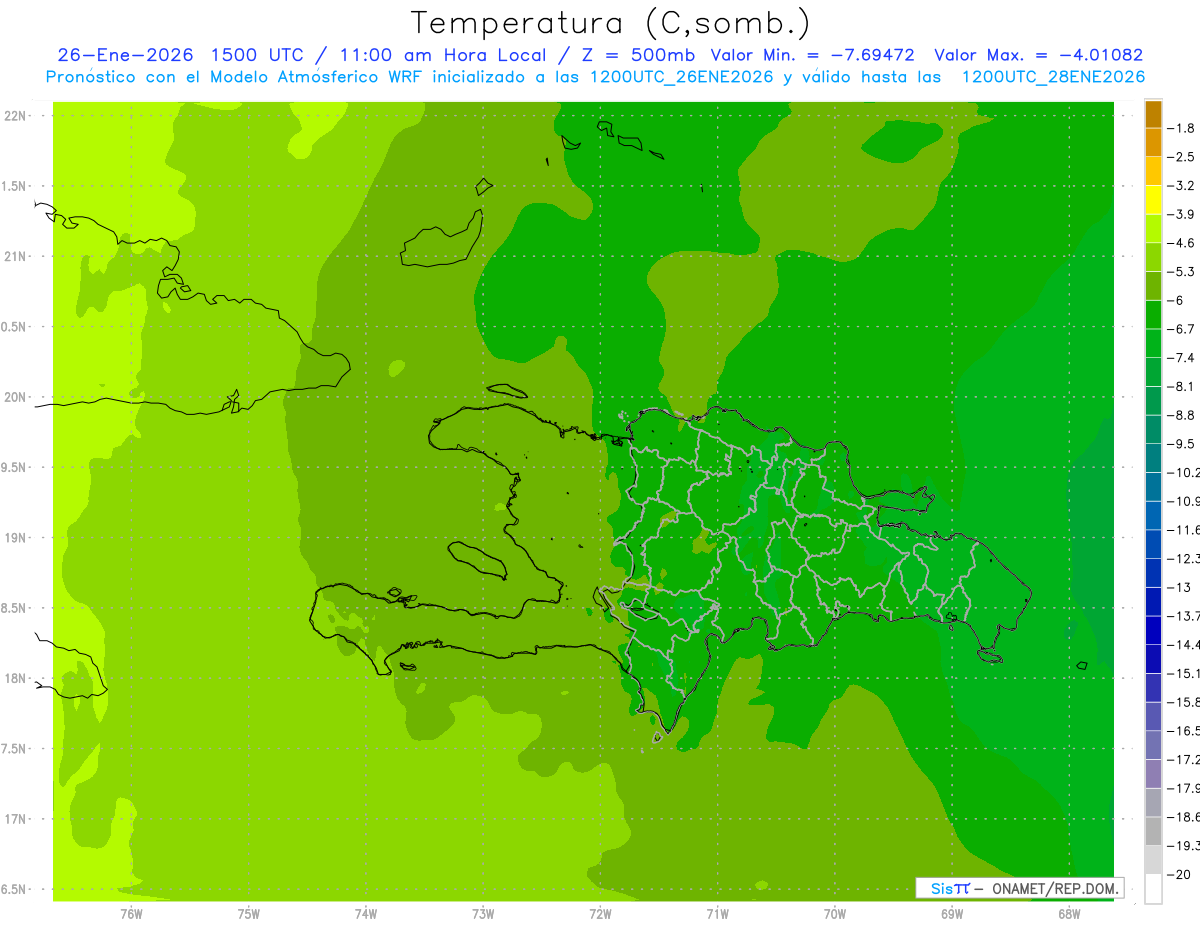The width and height of the screenshot is (1200, 927).
Task: Click the '18N' latitude label
Action: point(14,678)
